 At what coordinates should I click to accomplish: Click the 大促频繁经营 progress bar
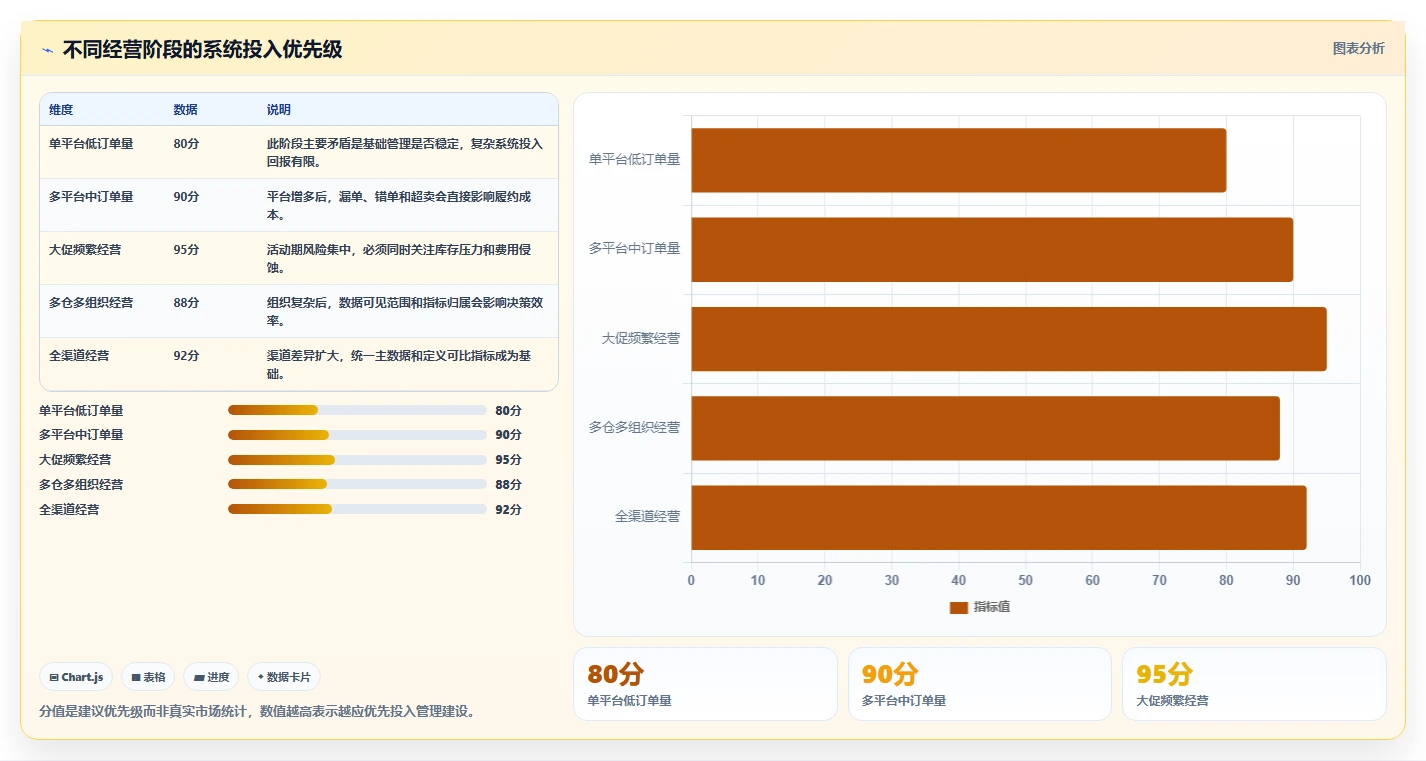coord(357,460)
